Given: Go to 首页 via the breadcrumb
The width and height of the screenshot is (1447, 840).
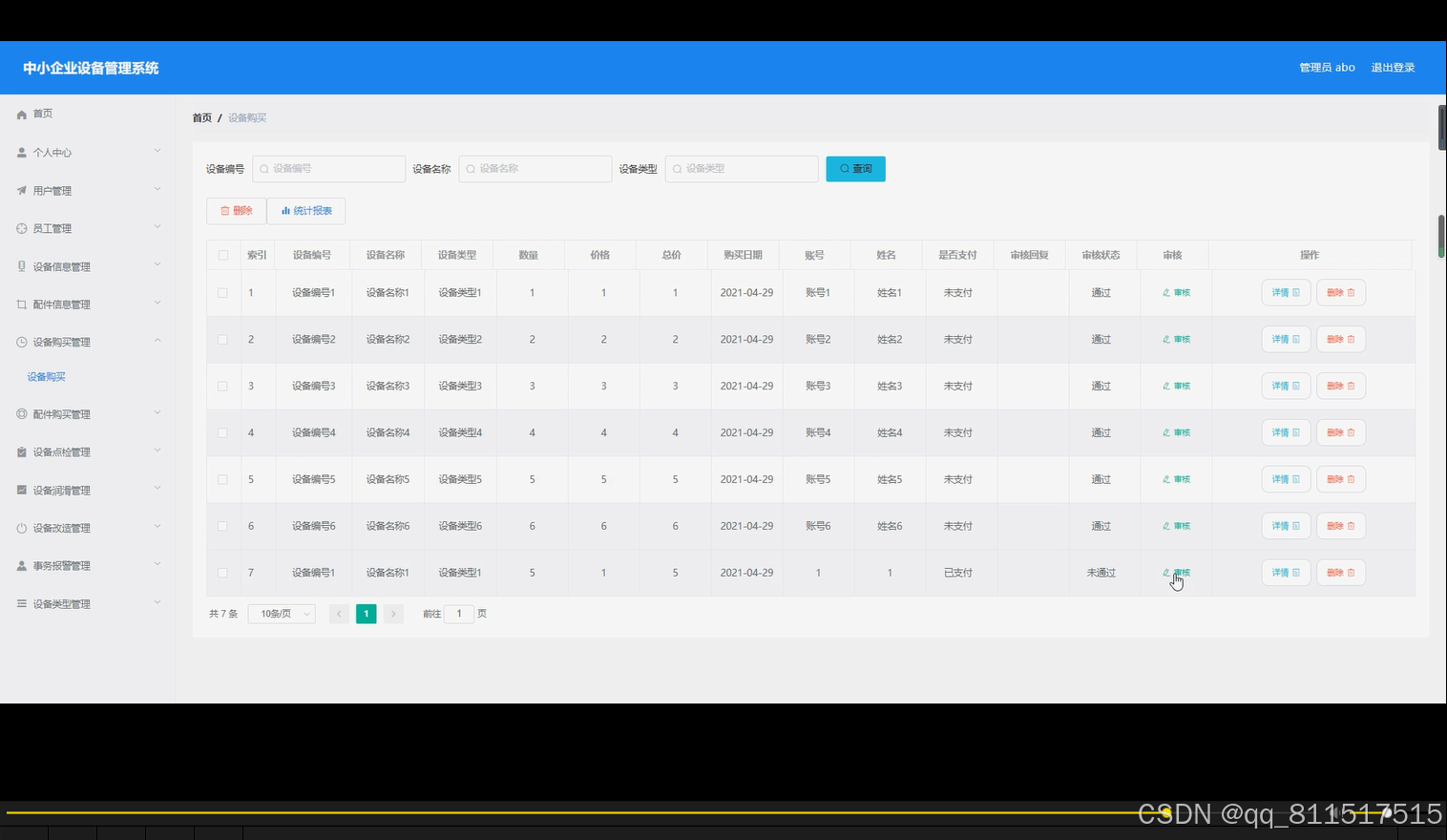Looking at the screenshot, I should pyautogui.click(x=202, y=118).
